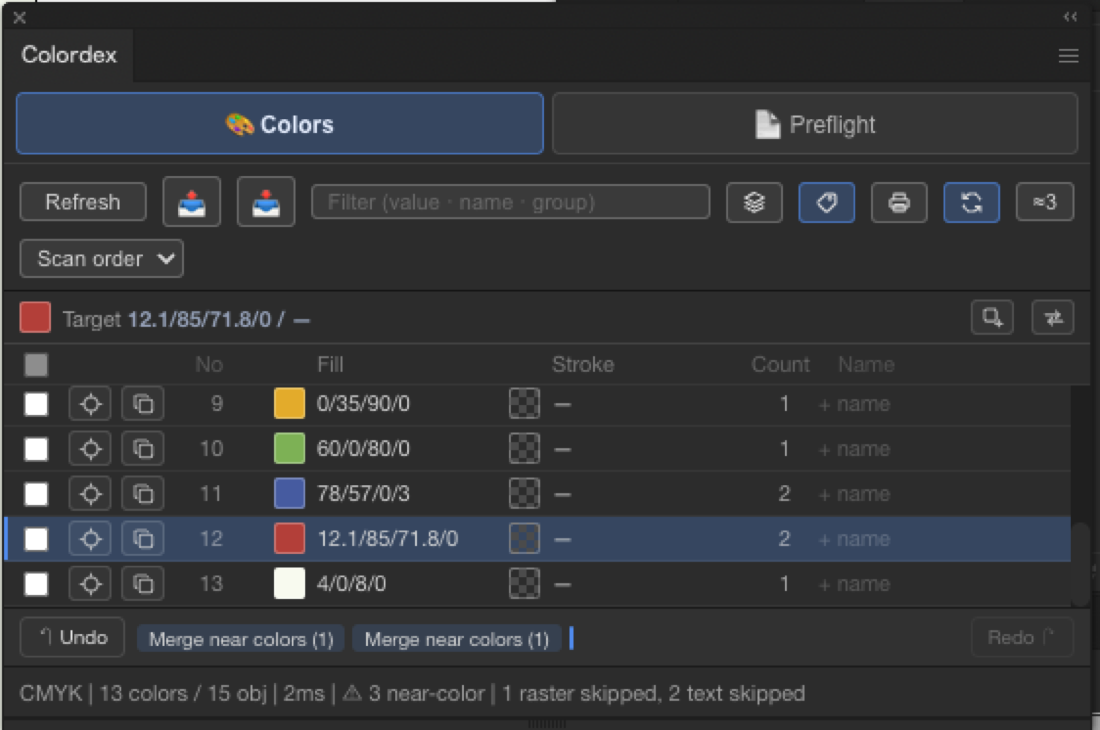Toggle the select-all checkbox in header
Image resolution: width=1100 pixels, height=730 pixels.
[36, 365]
